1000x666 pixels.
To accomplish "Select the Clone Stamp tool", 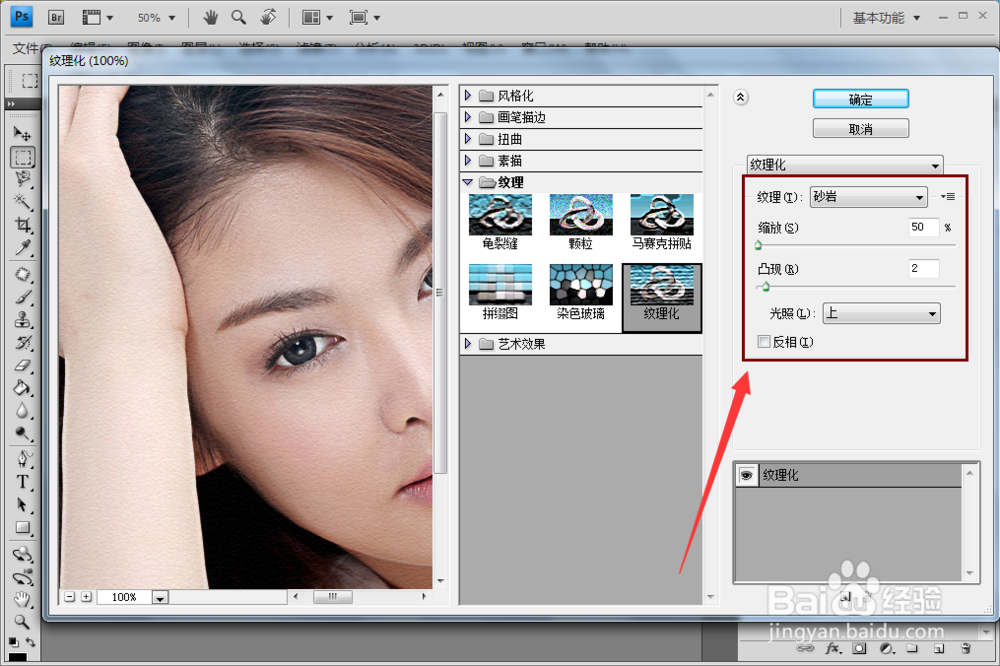I will pyautogui.click(x=22, y=320).
